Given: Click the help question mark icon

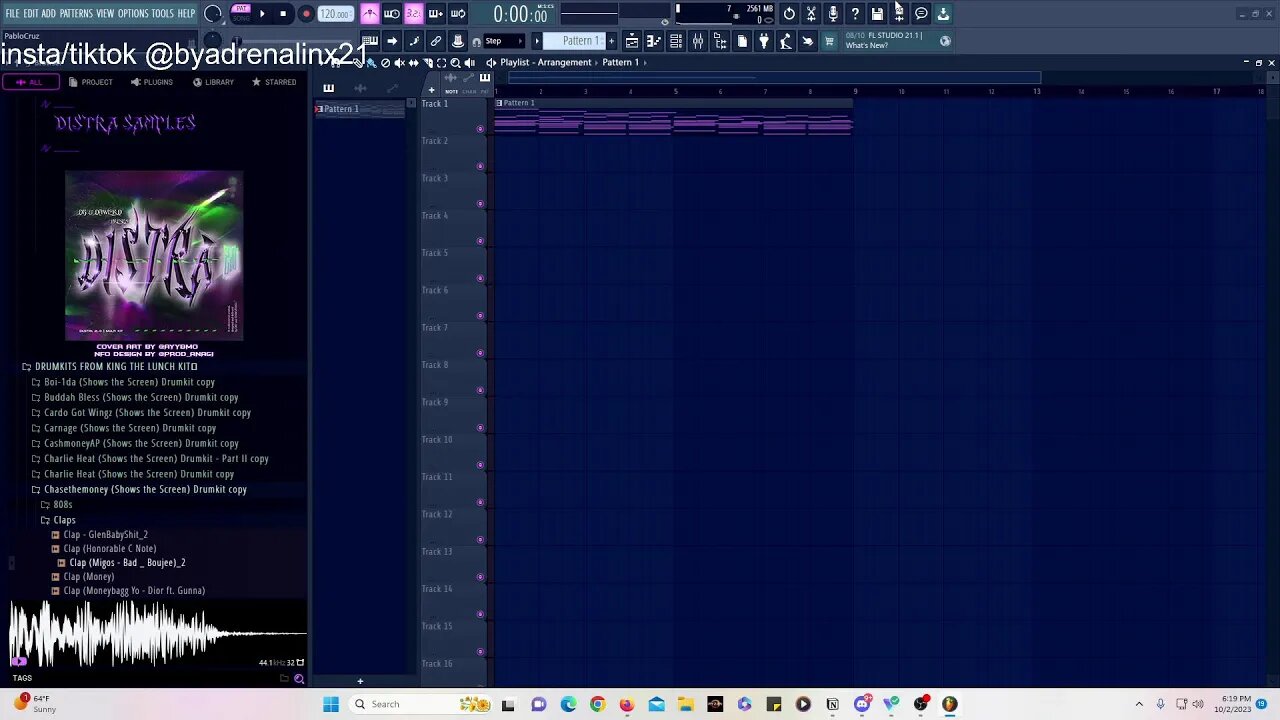Looking at the screenshot, I should (x=855, y=14).
